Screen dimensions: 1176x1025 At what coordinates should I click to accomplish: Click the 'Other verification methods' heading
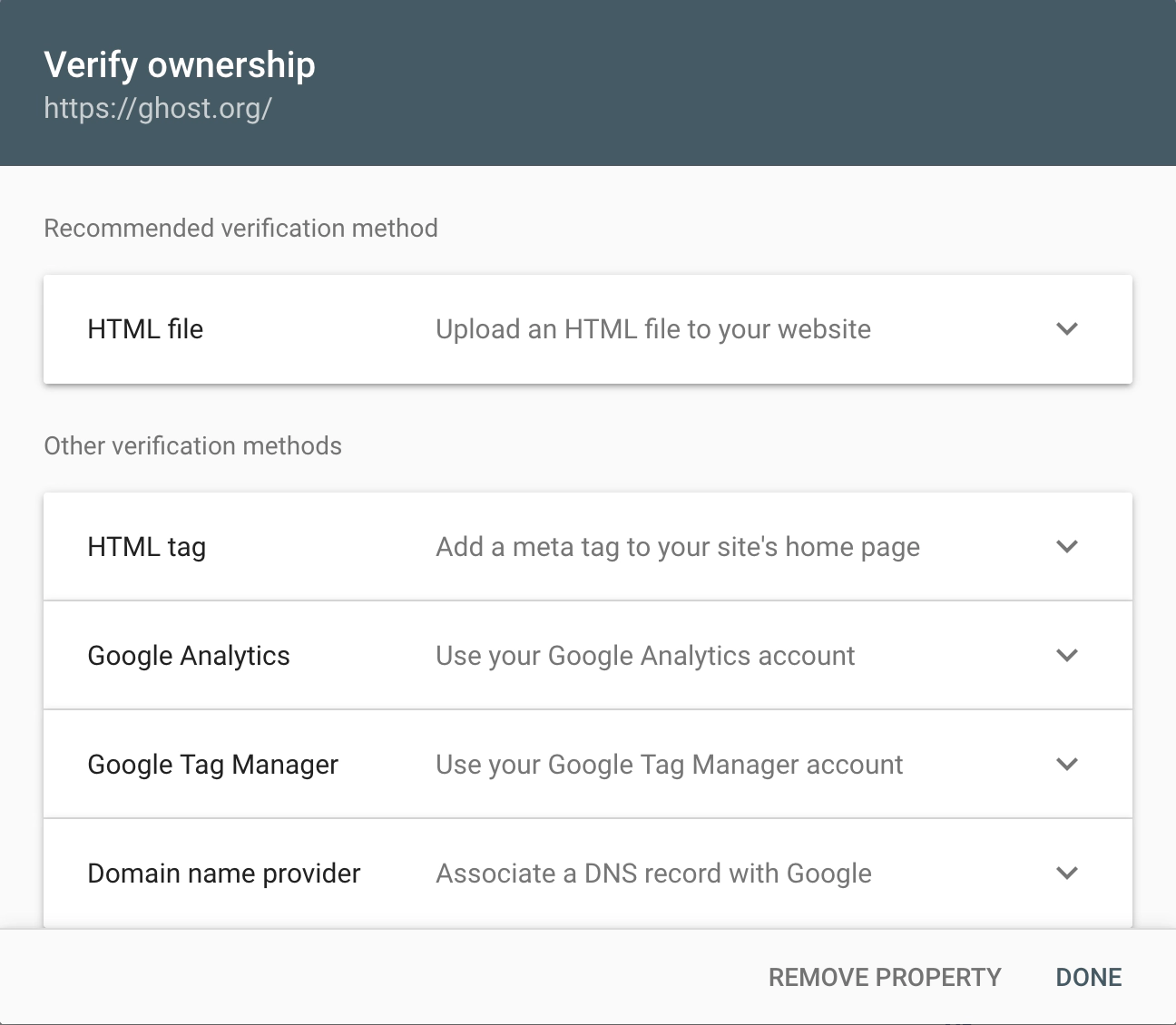(x=192, y=446)
